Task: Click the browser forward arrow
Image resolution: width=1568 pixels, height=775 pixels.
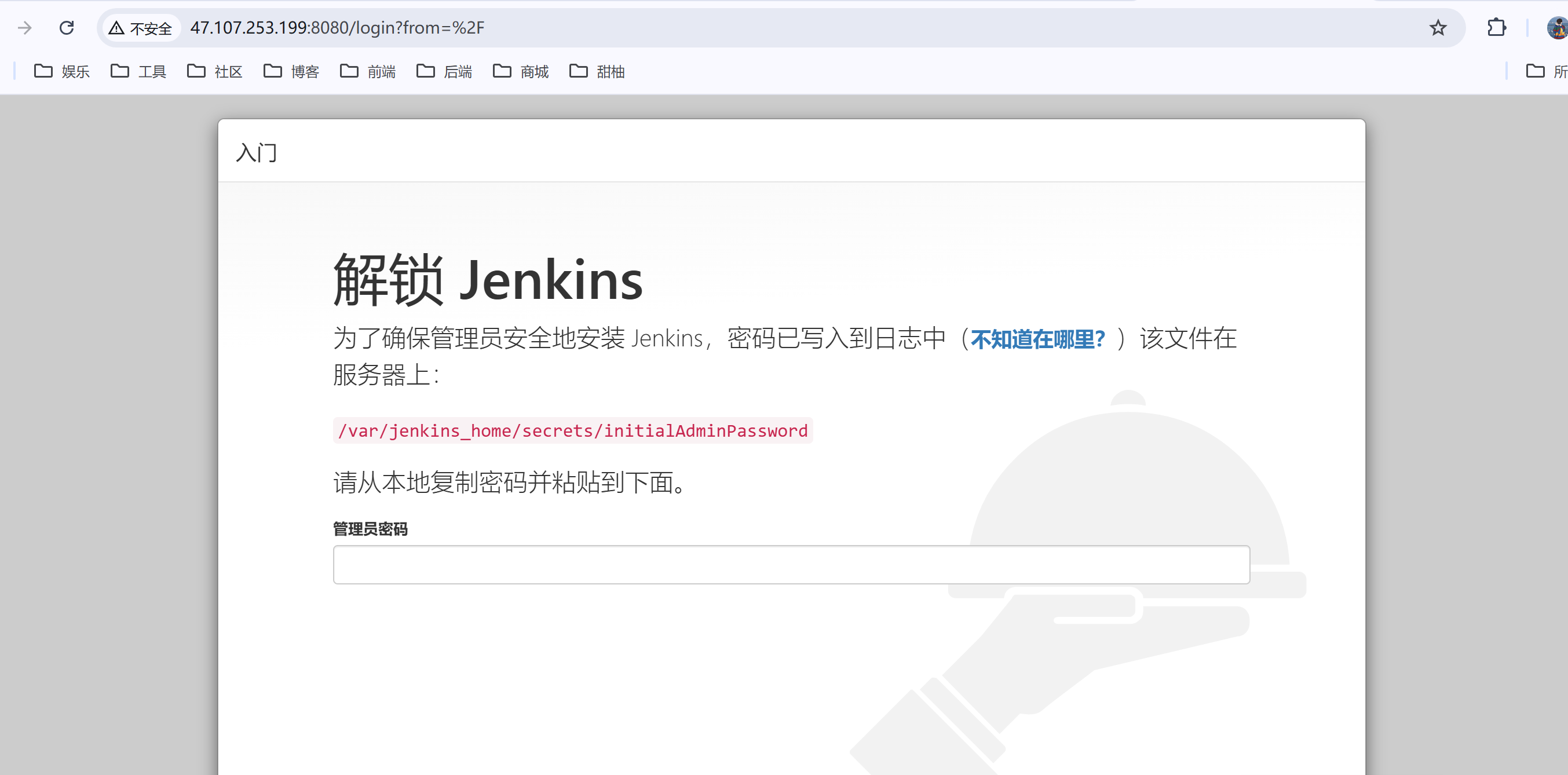Action: [25, 28]
